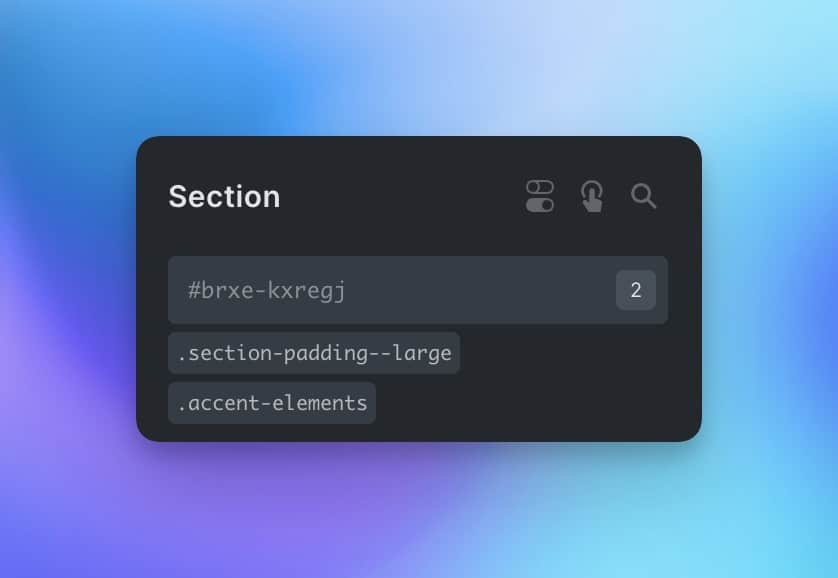Click the Section heading text in panel

pyautogui.click(x=224, y=196)
